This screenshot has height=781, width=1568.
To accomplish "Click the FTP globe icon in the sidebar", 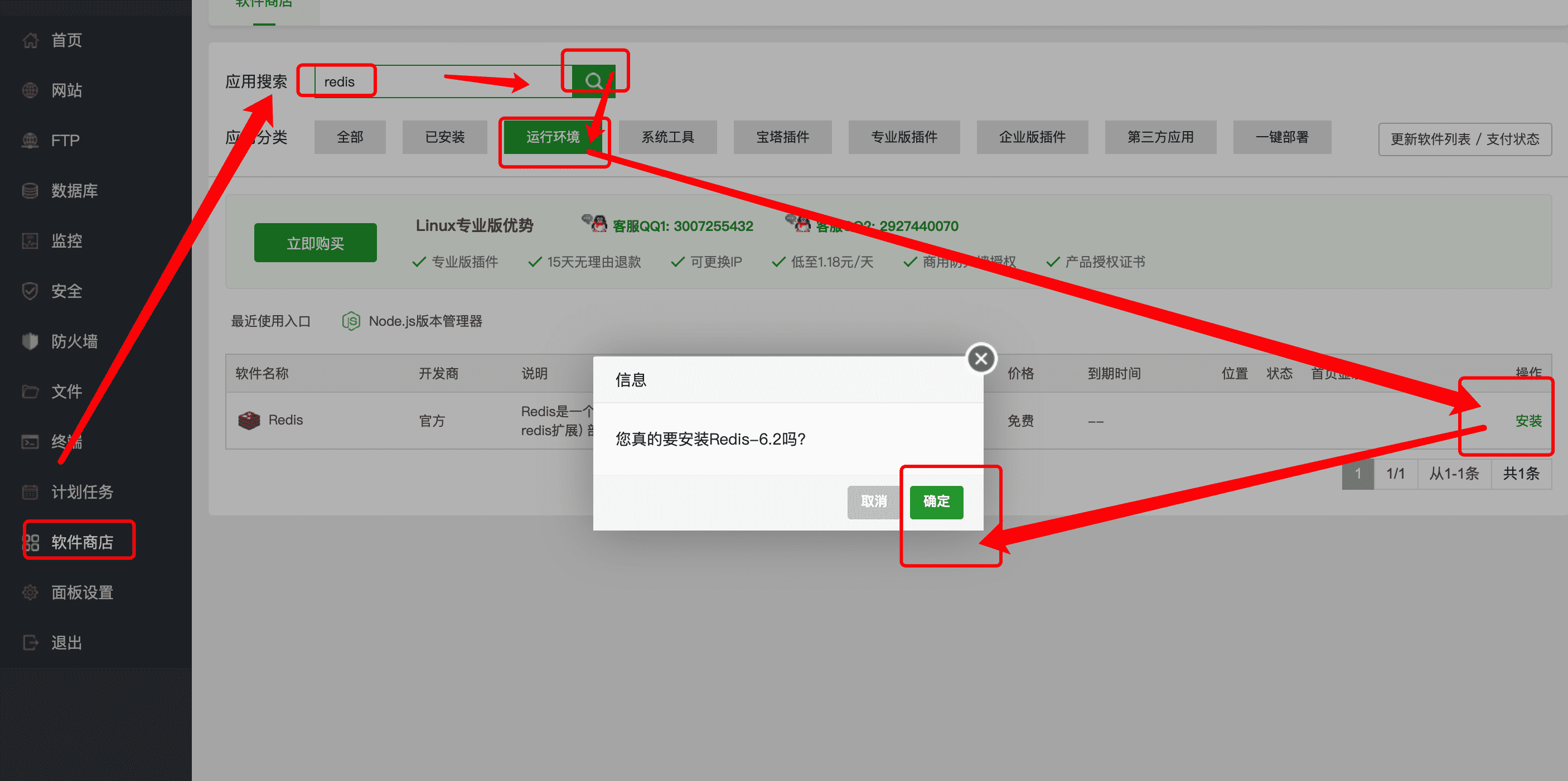I will pos(30,141).
